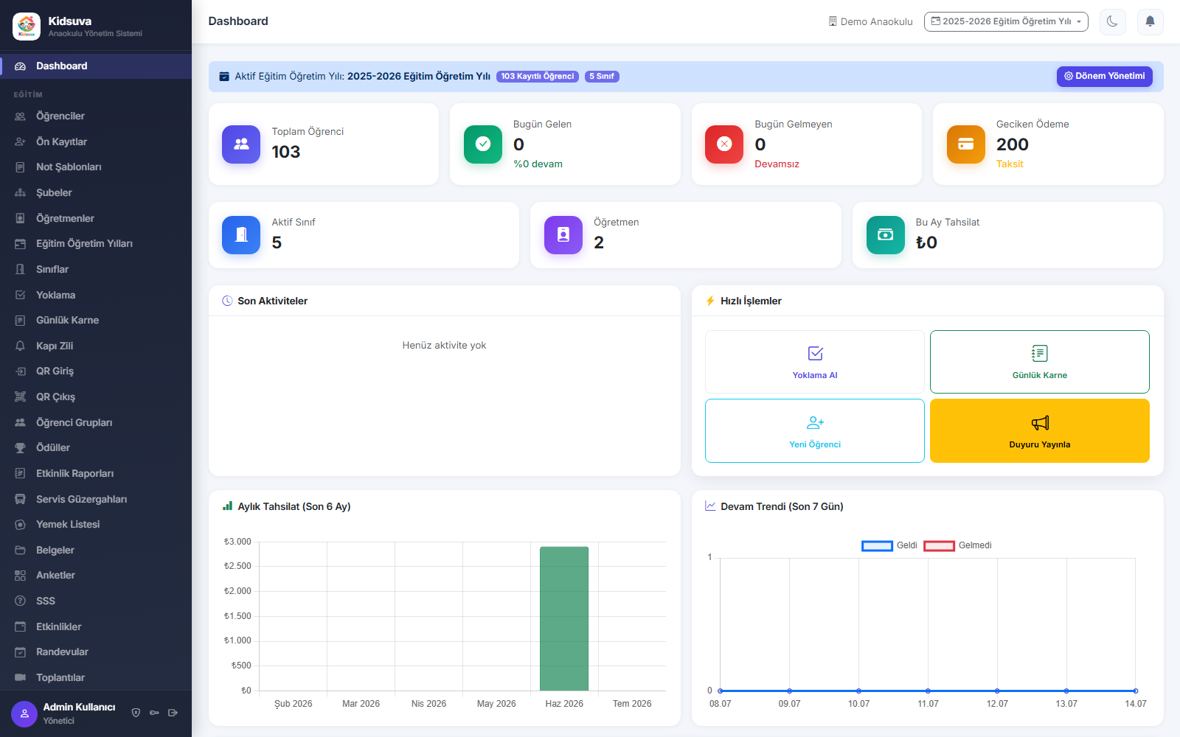
Task: Click the Sınıflar door icon
Action: click(20, 270)
